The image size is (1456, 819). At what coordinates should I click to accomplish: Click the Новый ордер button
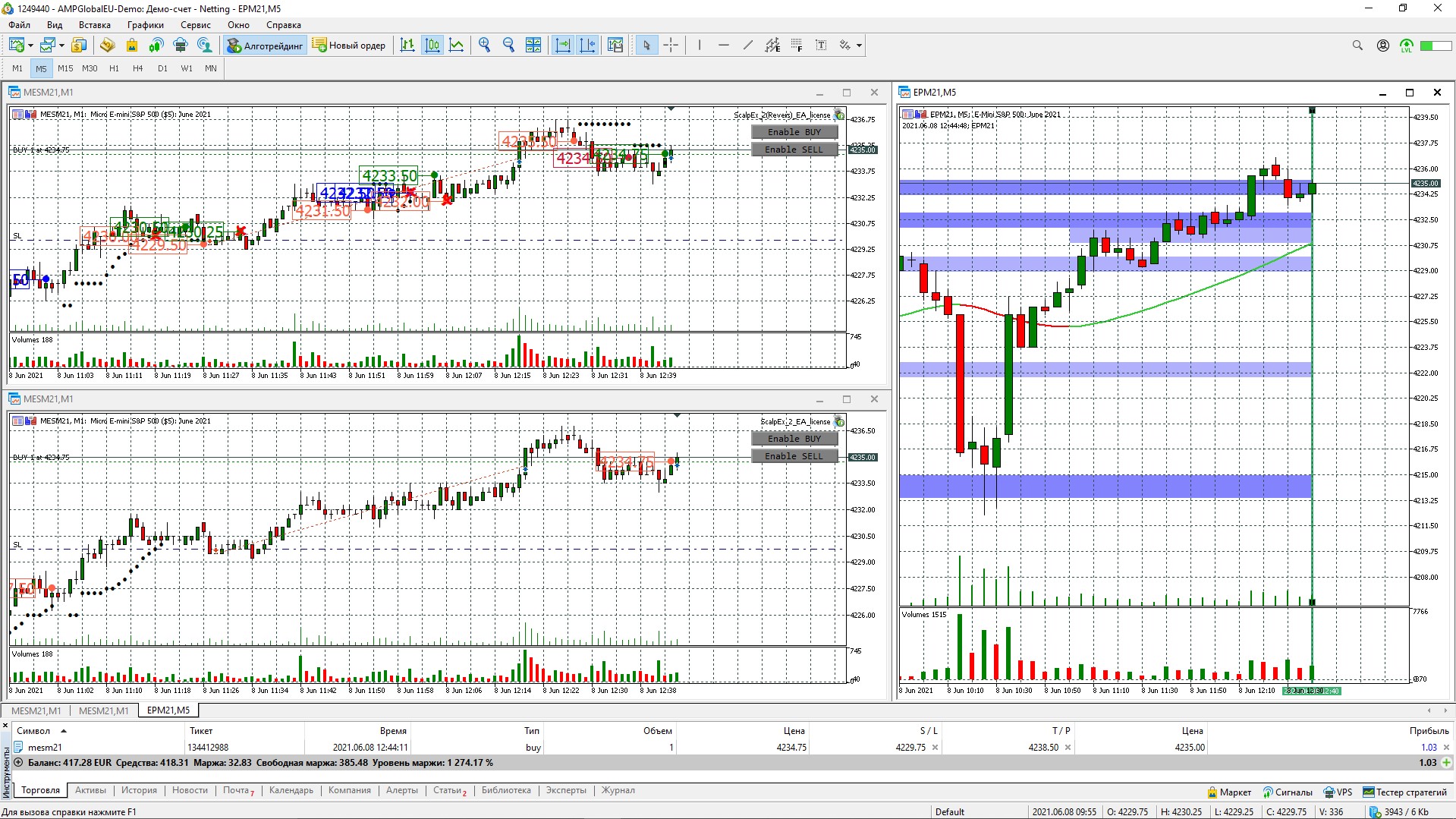349,46
